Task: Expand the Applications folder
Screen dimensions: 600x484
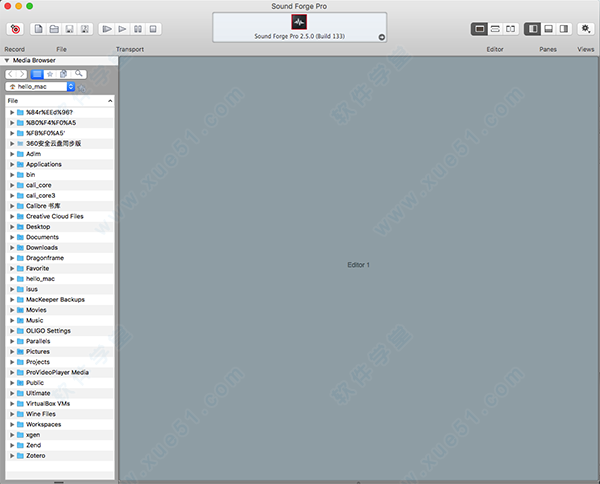Action: point(12,165)
